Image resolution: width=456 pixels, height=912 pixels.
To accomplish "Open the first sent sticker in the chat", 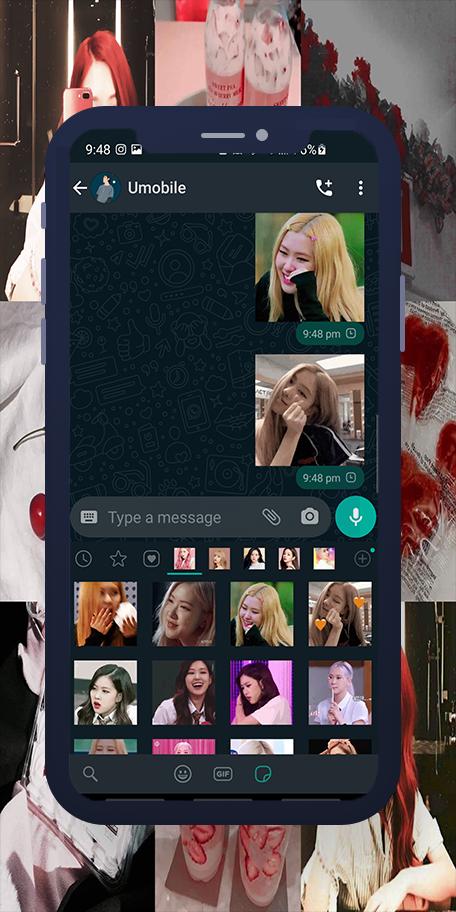I will (x=309, y=267).
